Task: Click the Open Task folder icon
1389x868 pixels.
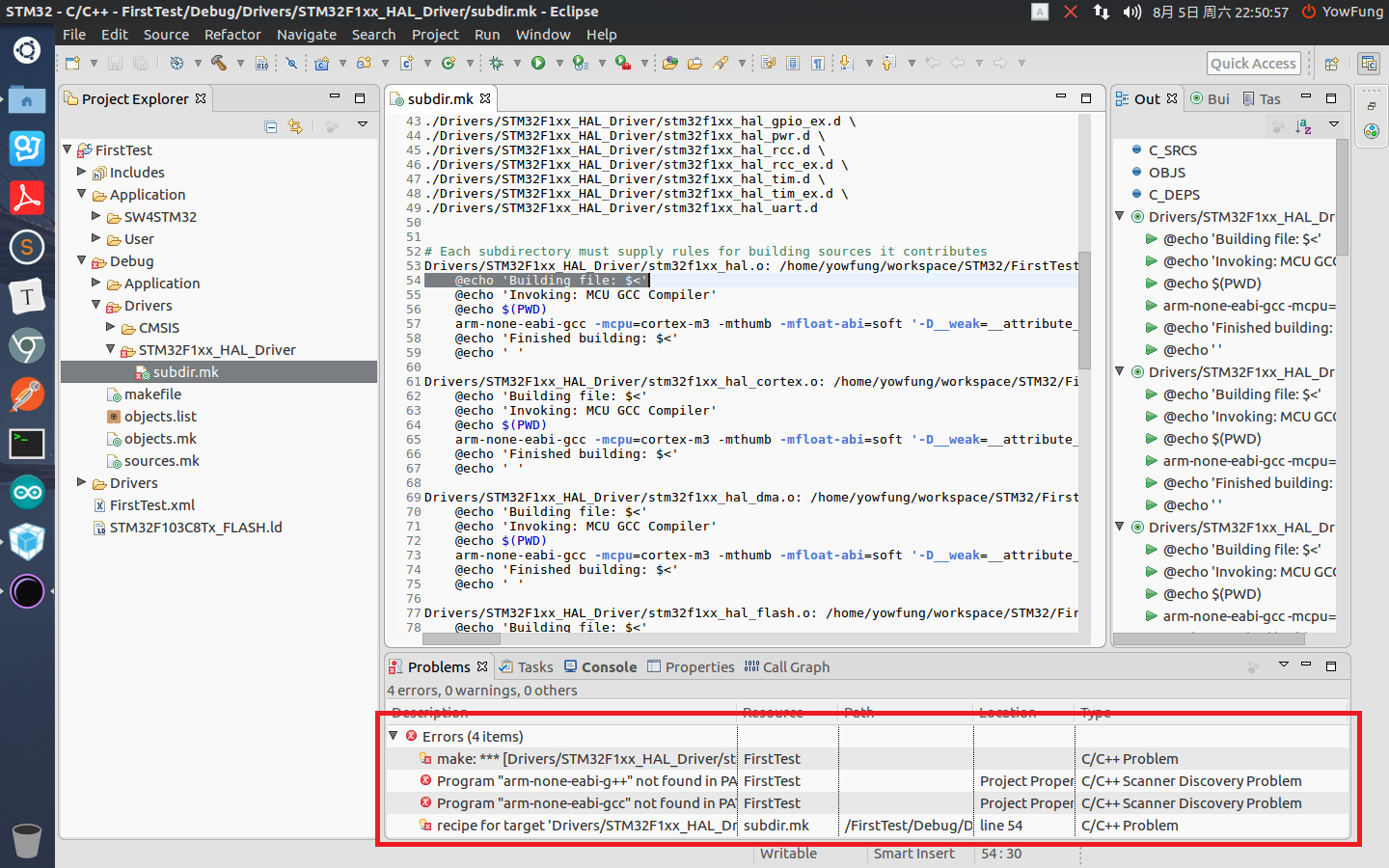Action: click(x=694, y=63)
